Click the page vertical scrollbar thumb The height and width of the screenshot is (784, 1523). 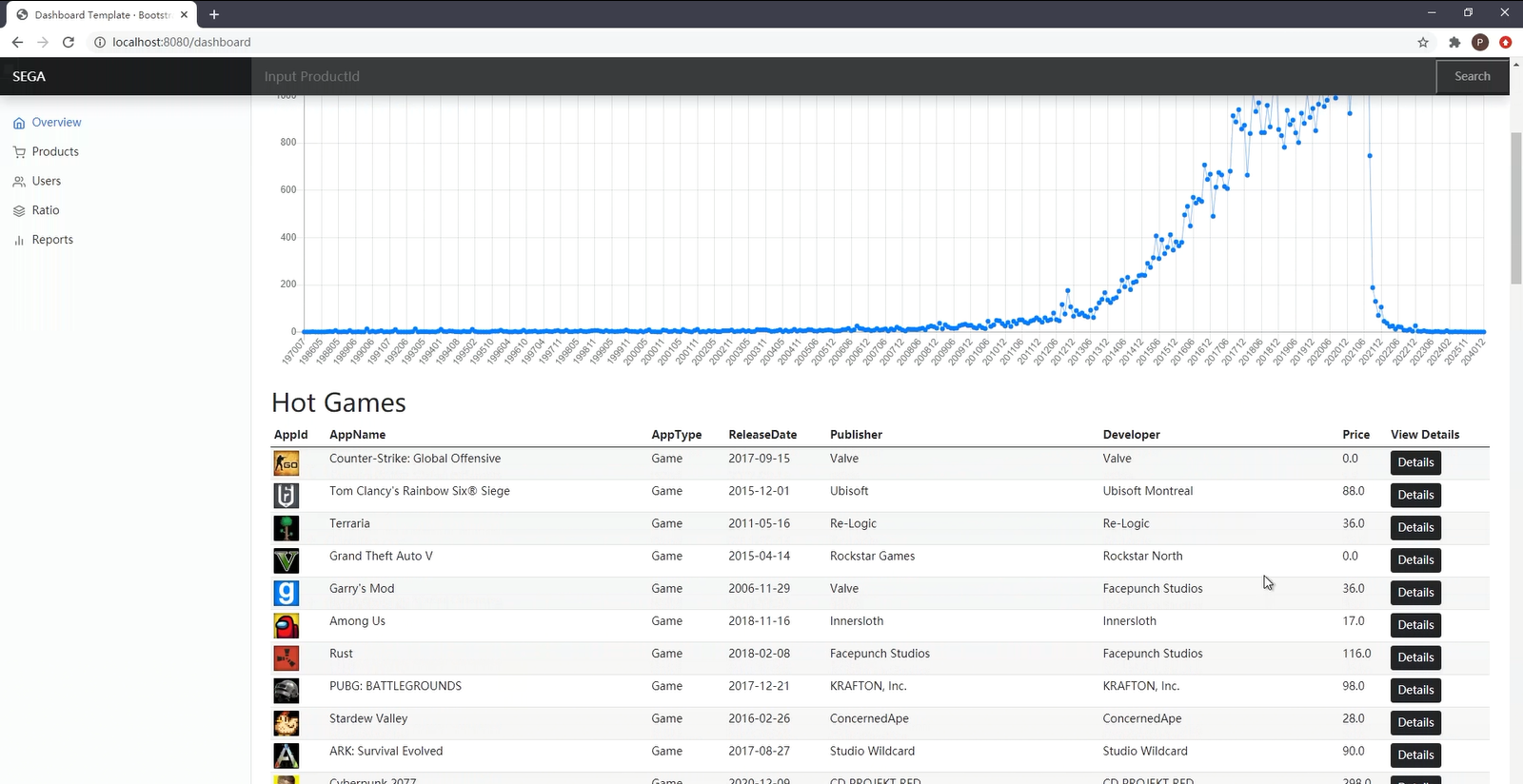point(1516,207)
